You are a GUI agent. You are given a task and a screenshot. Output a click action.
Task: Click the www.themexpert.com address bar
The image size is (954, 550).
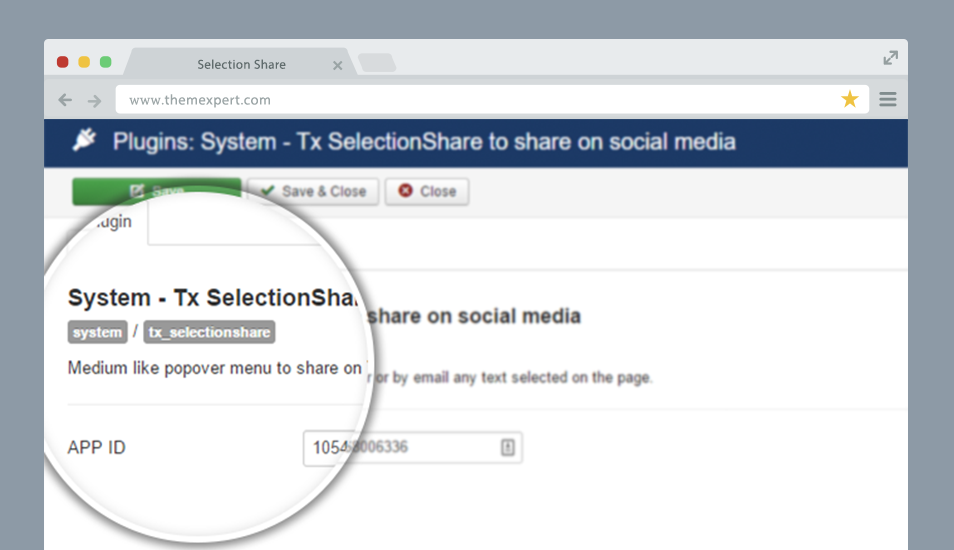coord(492,99)
